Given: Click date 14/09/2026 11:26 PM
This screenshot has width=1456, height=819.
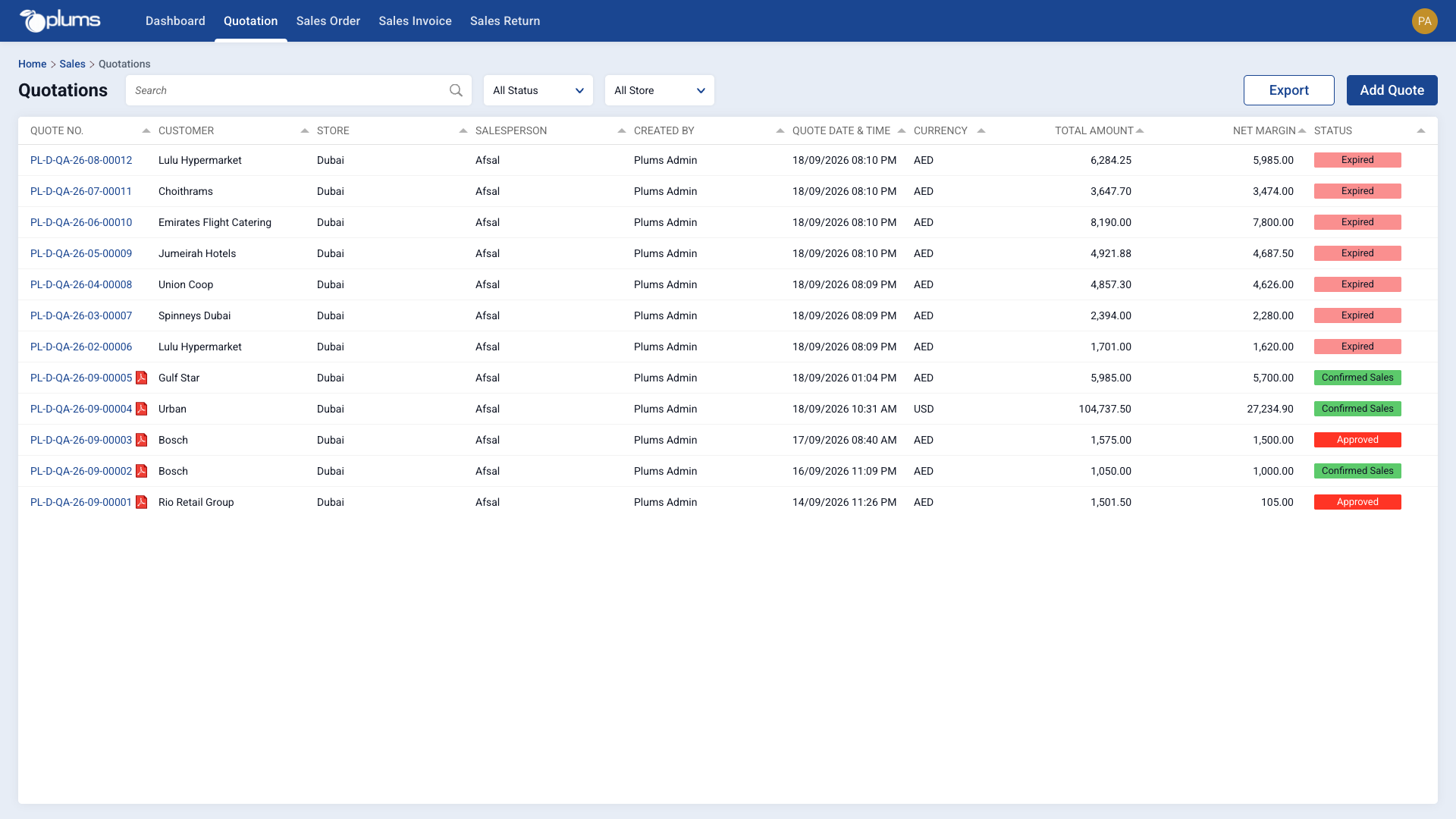Looking at the screenshot, I should click(x=844, y=502).
